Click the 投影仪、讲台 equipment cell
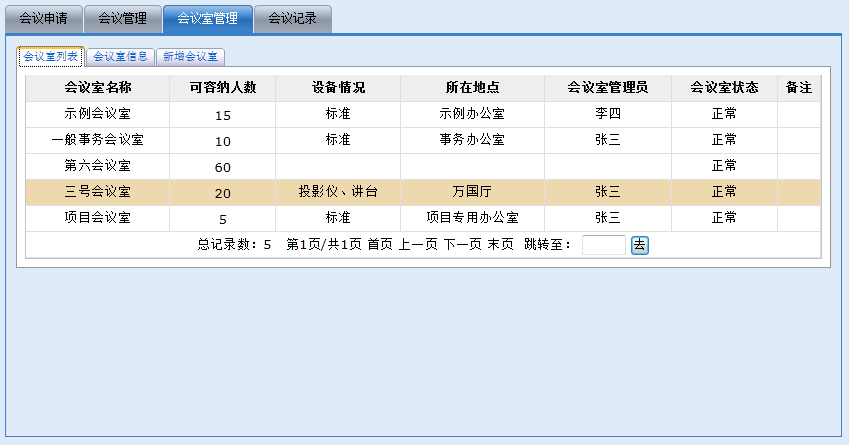This screenshot has height=445, width=849. (x=338, y=192)
